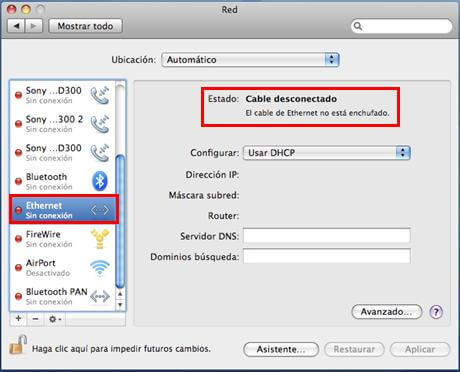This screenshot has width=460, height=372.
Task: Click the phone icon of first Sony ...D300 entry
Action: click(x=100, y=95)
